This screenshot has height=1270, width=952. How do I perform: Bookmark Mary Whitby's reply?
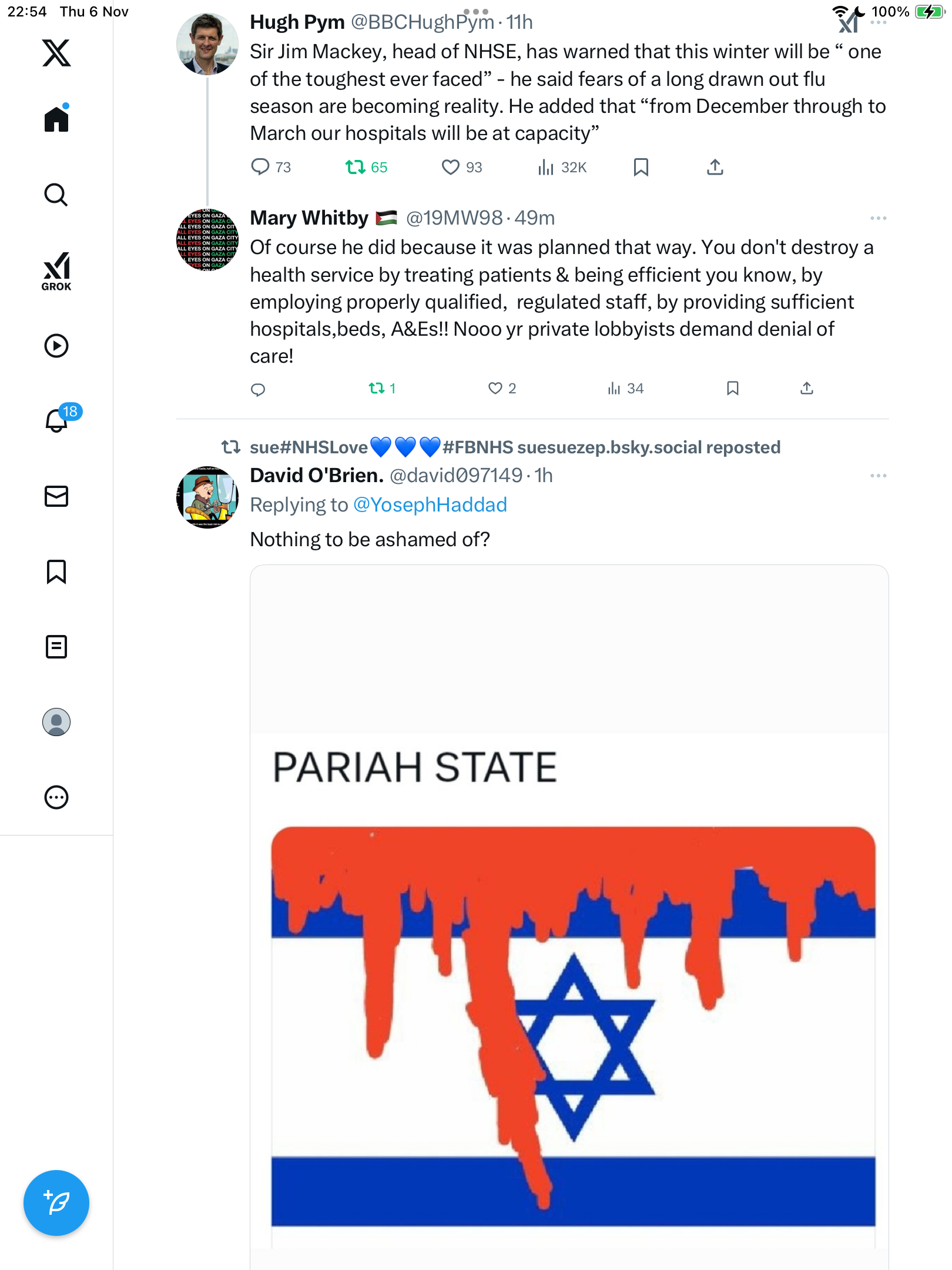732,388
